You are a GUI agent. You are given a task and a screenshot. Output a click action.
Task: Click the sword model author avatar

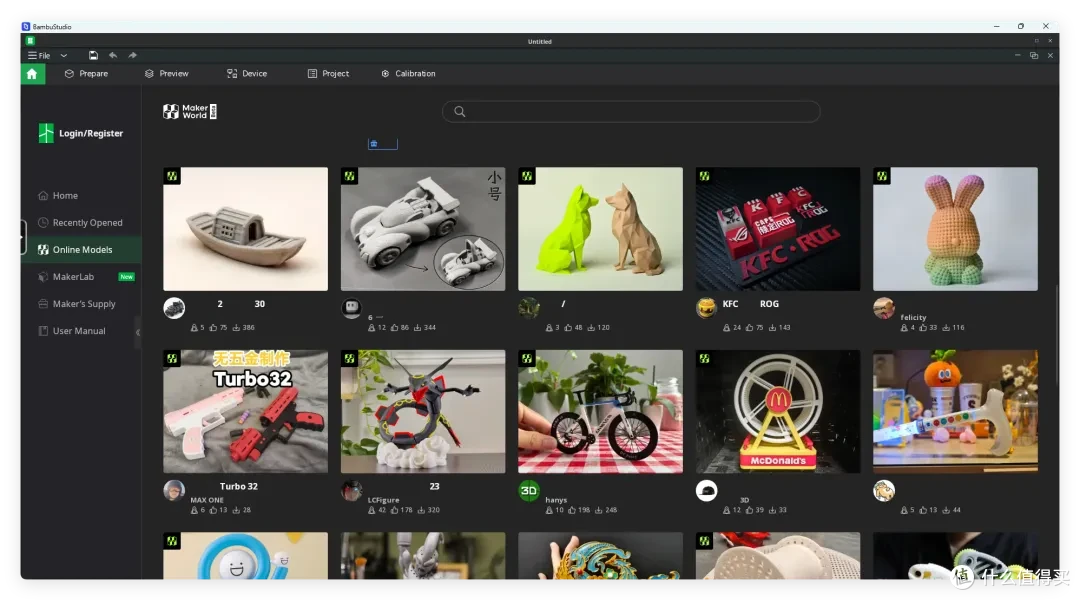coord(884,490)
